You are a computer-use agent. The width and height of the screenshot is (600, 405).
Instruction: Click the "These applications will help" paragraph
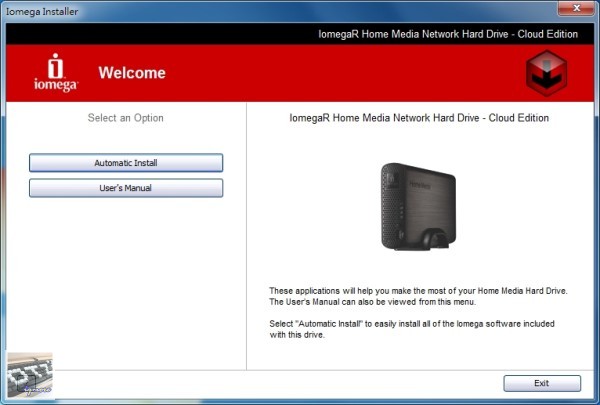(x=418, y=296)
